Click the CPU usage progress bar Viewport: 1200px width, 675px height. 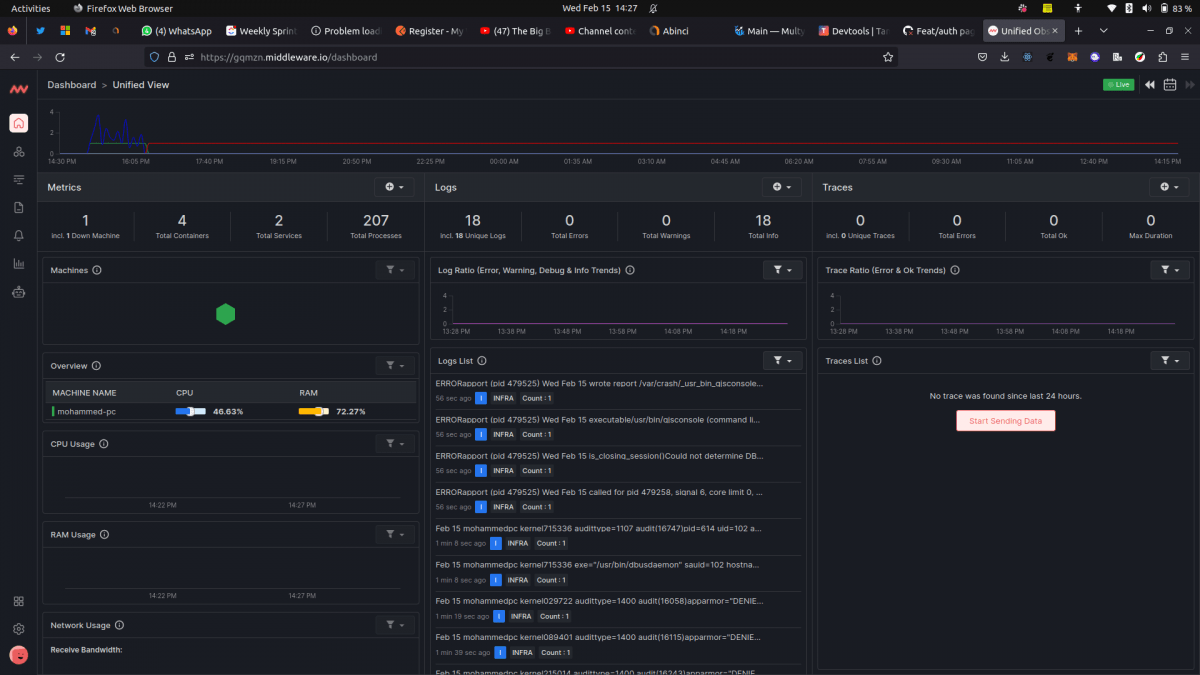[x=190, y=411]
